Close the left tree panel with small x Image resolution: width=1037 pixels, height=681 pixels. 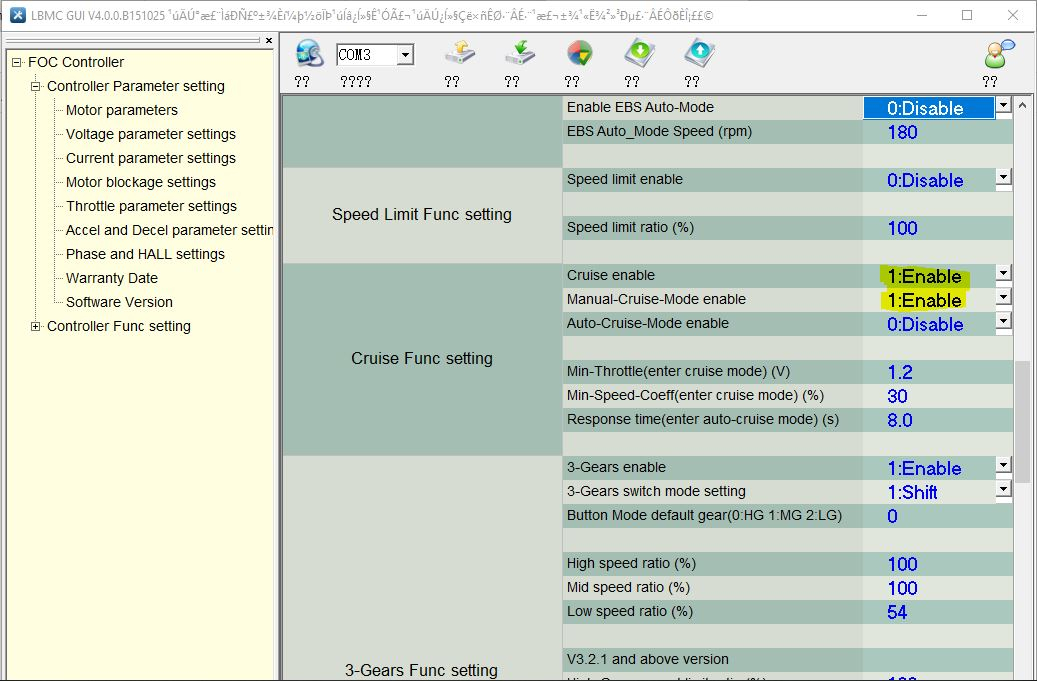(268, 40)
